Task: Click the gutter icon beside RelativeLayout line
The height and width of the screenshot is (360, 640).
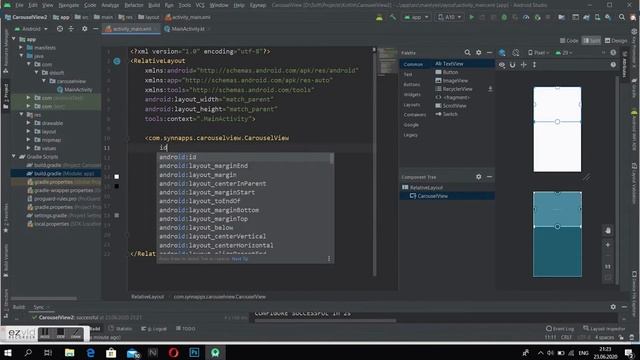Action: (x=117, y=61)
